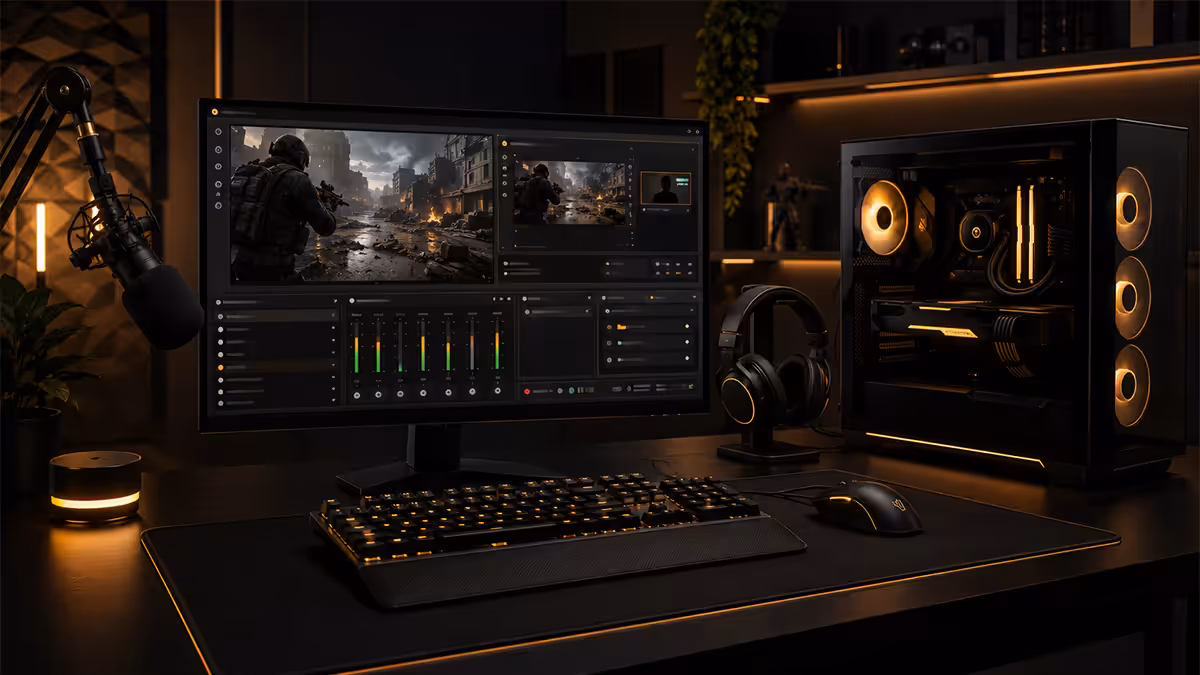The height and width of the screenshot is (675, 1200).
Task: Select the webcam thumbnail with orange border
Action: tap(666, 188)
